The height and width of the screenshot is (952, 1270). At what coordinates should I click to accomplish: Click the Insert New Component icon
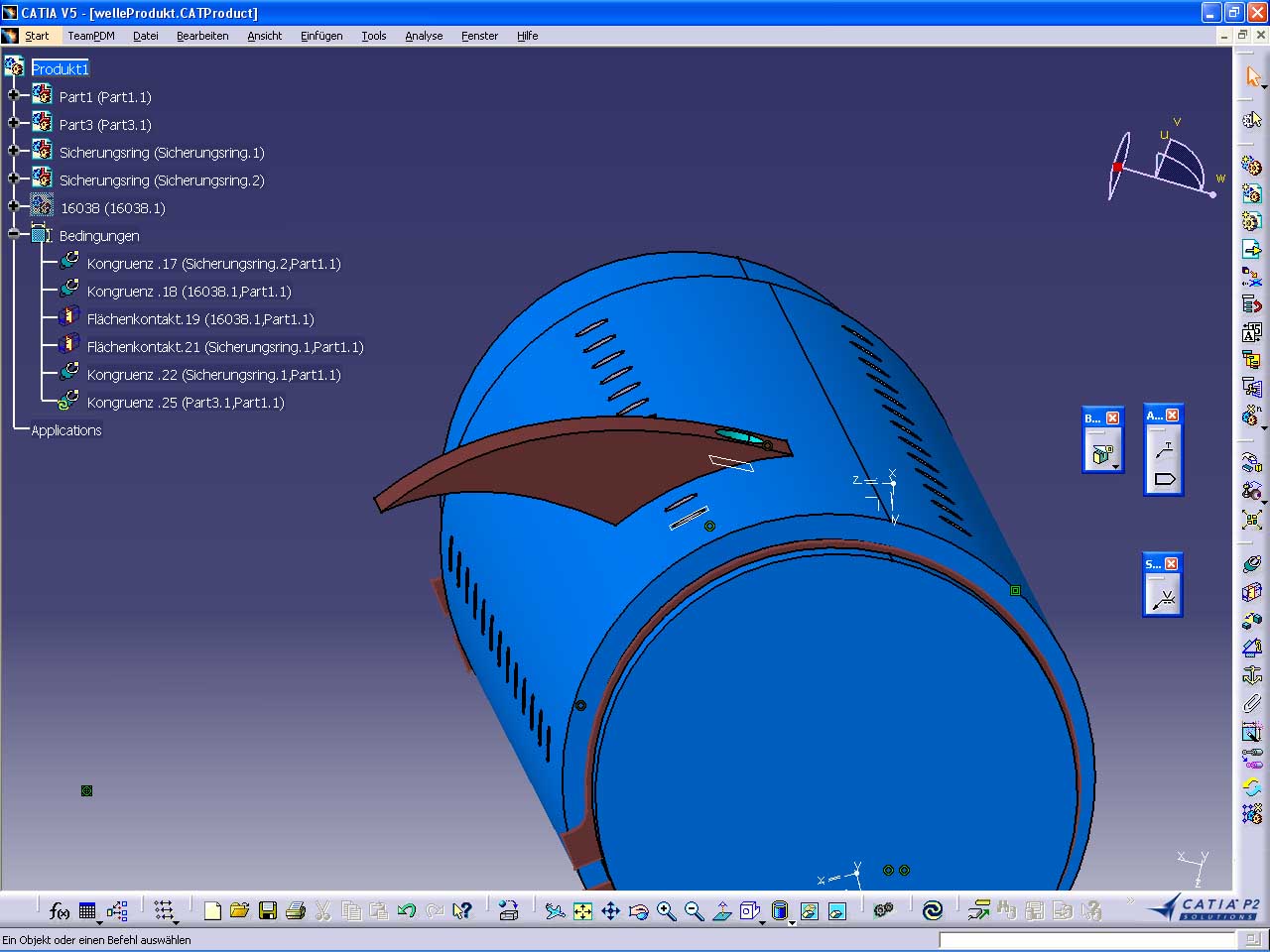point(1252,166)
